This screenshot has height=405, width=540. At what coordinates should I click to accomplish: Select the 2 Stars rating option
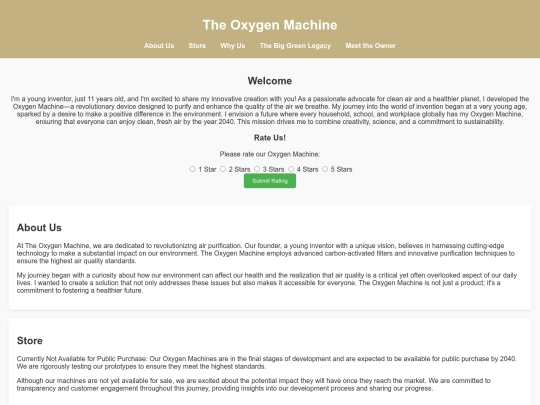pos(223,169)
